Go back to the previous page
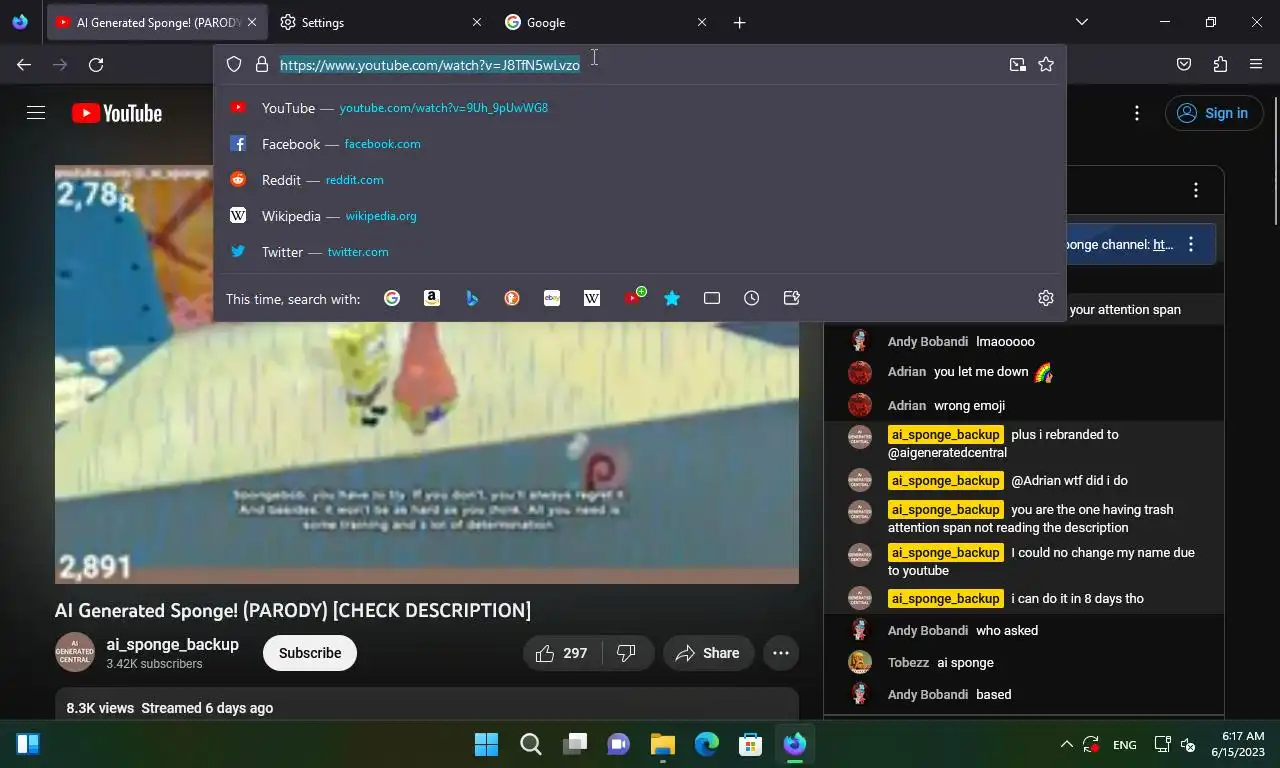Screen dimensions: 1280x768 (x=24, y=64)
